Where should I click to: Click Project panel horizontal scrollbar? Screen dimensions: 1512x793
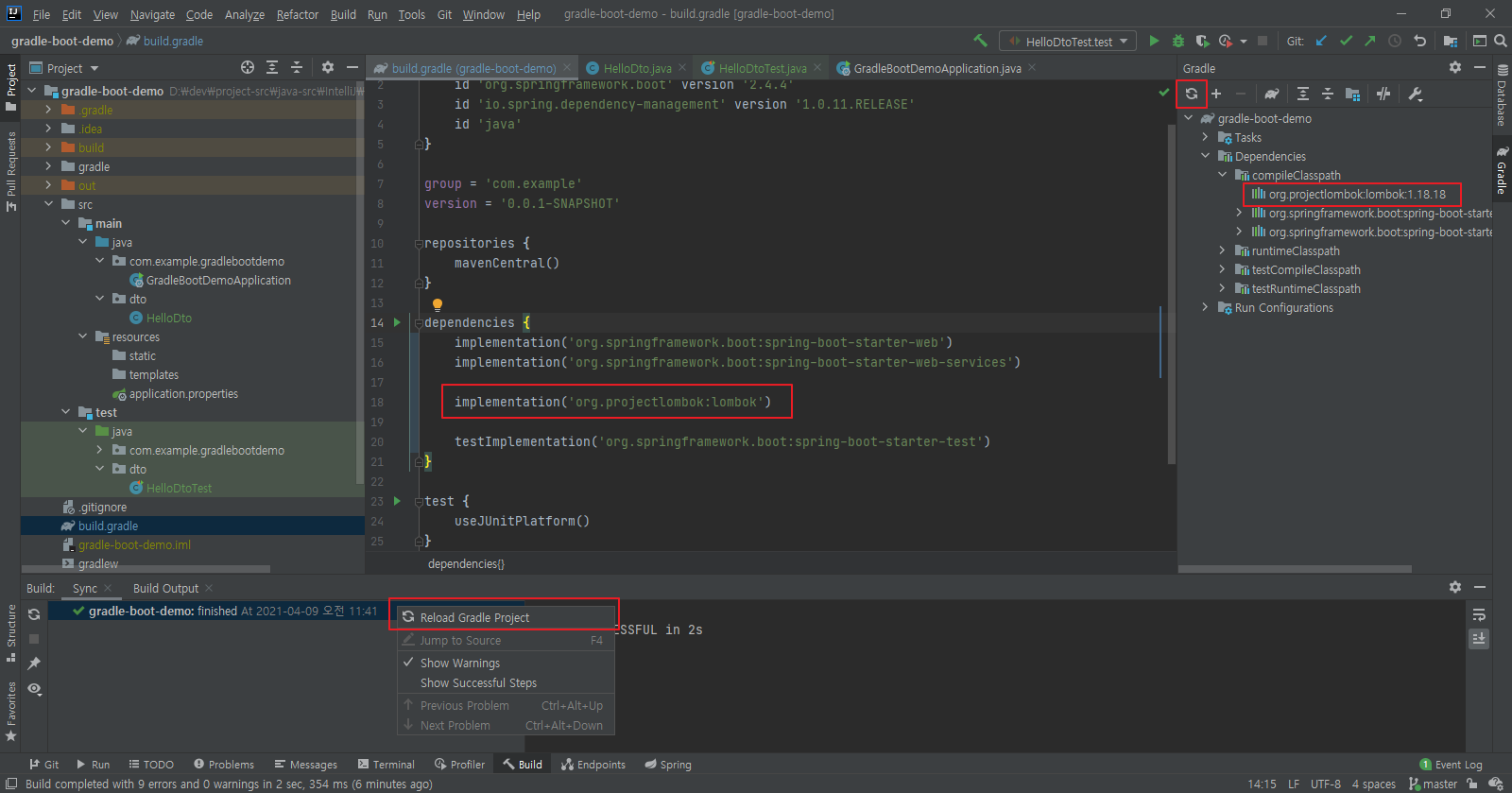click(x=146, y=569)
